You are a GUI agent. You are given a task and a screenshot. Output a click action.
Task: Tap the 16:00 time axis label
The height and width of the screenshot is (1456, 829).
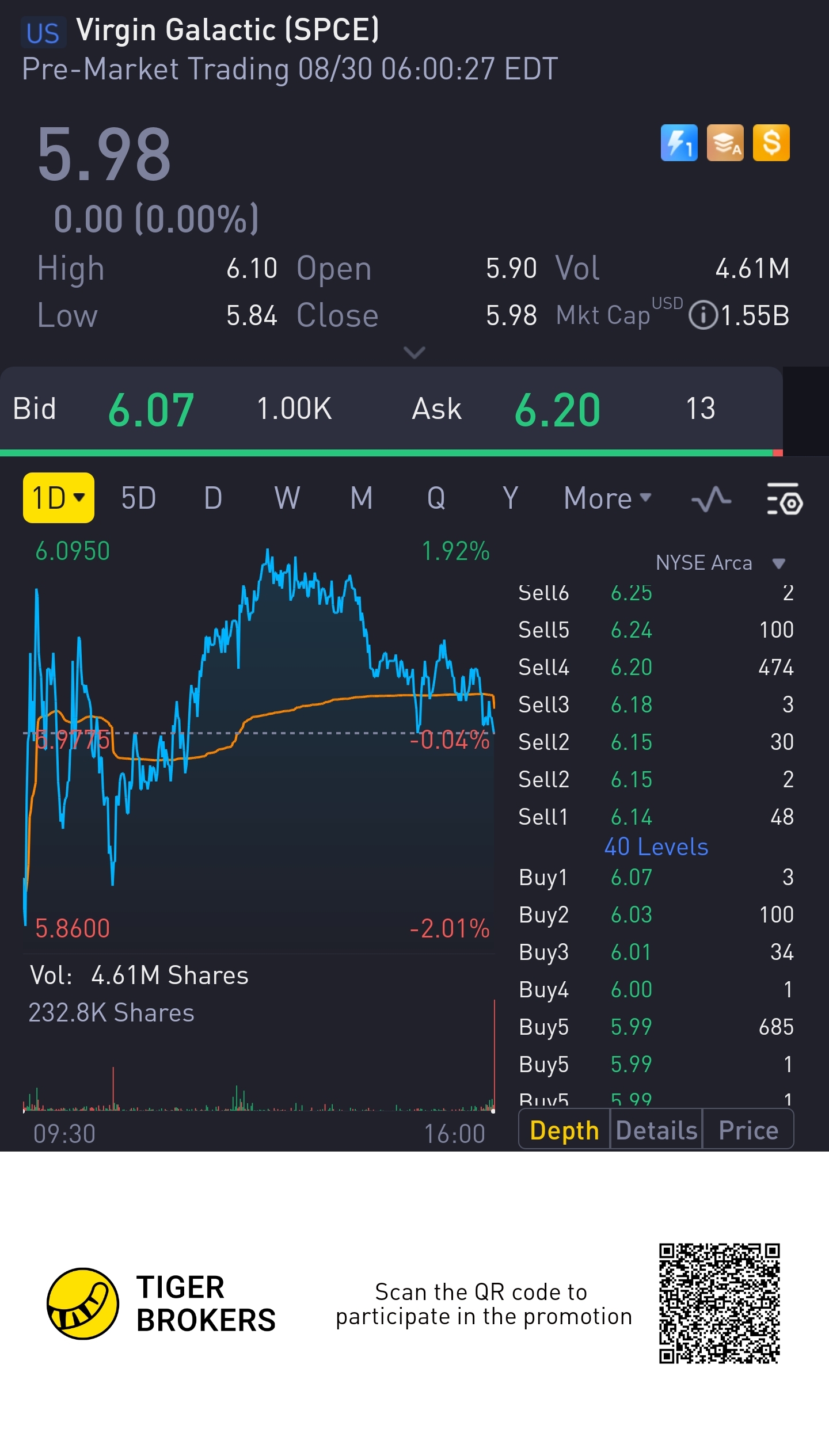[x=455, y=1134]
